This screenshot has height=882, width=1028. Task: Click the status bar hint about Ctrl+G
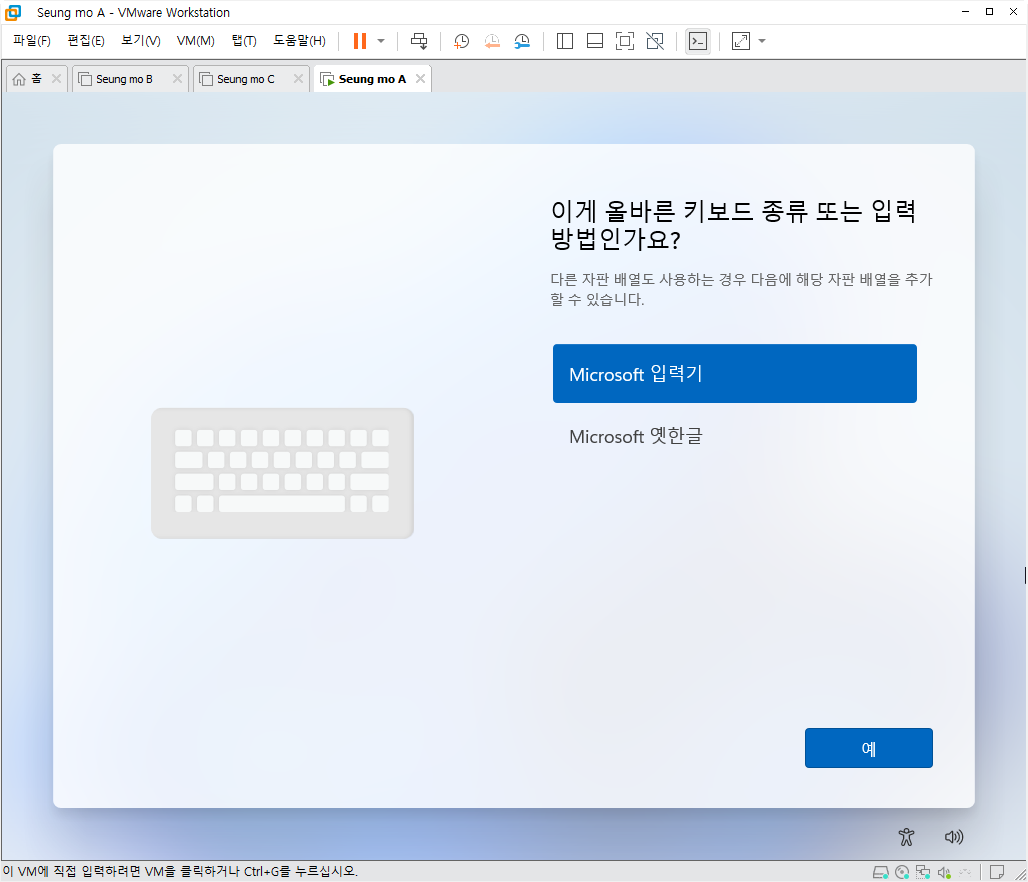[x=180, y=872]
